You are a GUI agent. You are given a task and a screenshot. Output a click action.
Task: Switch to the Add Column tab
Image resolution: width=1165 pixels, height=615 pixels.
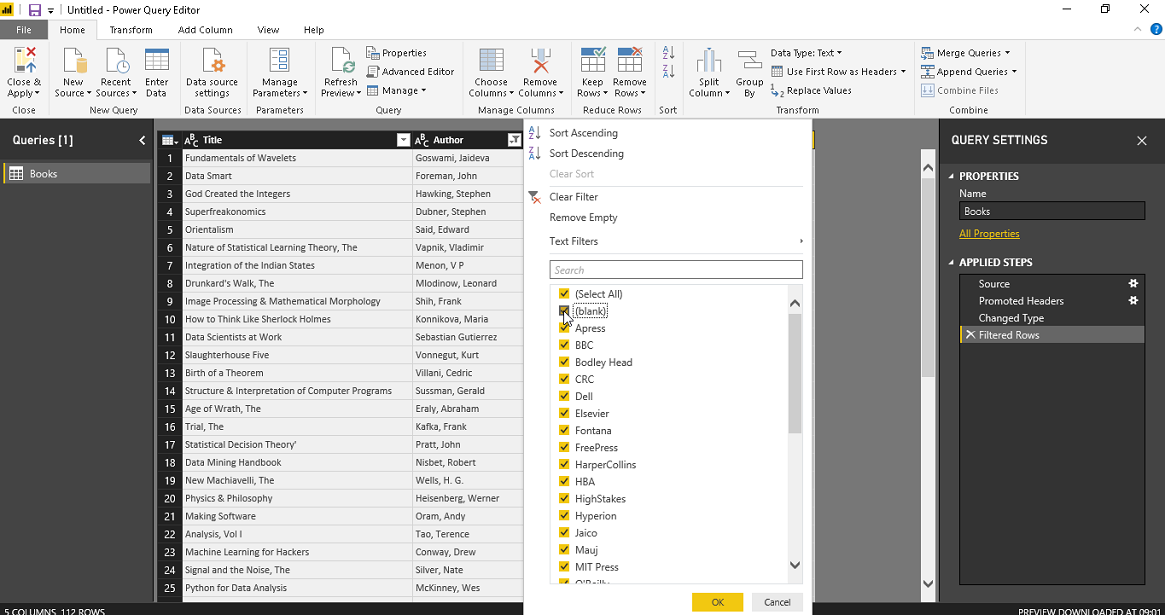click(x=205, y=30)
